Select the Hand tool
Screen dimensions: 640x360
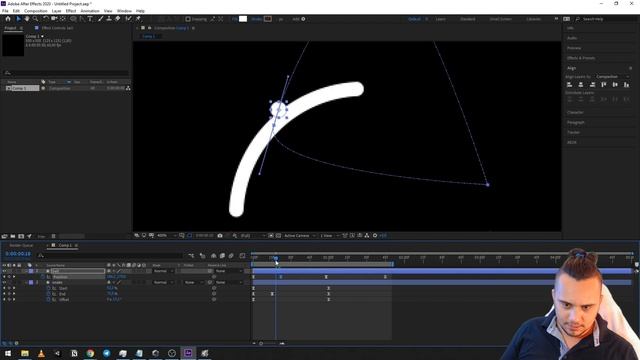[x=27, y=19]
